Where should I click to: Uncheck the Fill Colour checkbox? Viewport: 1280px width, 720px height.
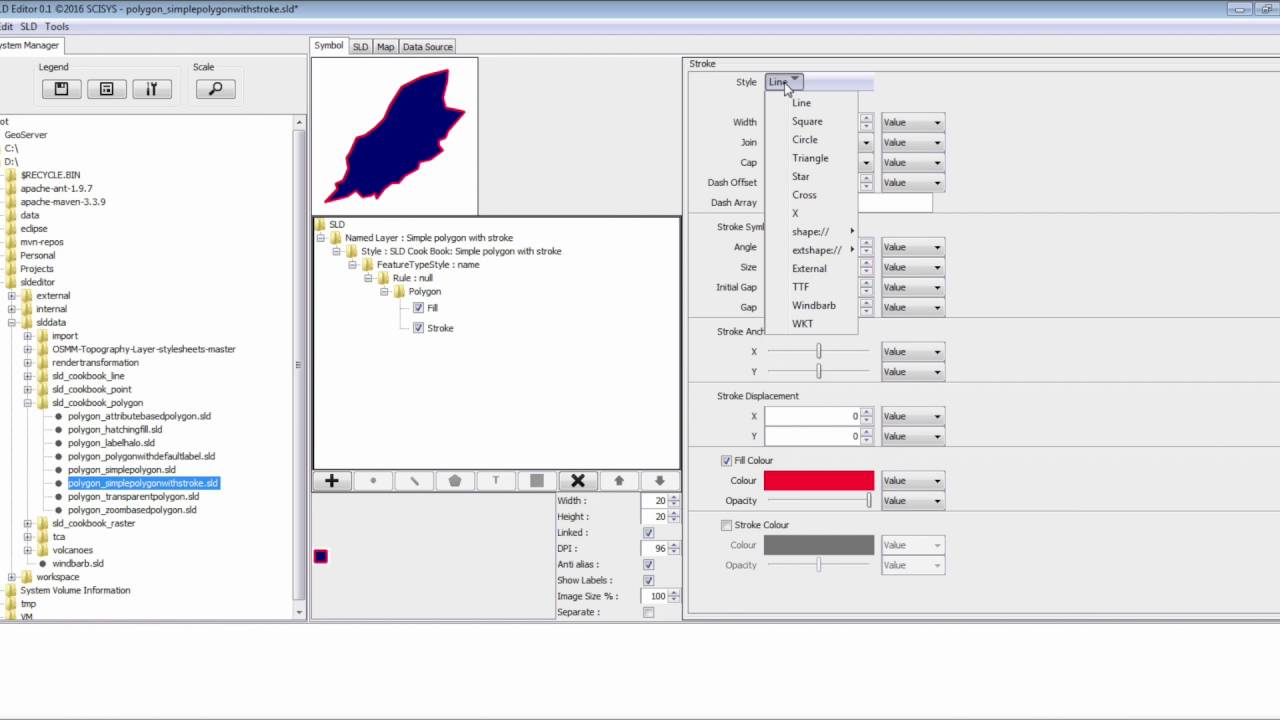726,461
